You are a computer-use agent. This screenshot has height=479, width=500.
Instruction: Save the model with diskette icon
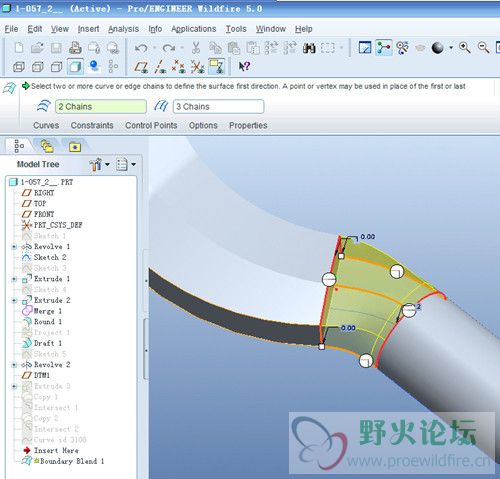(x=56, y=48)
